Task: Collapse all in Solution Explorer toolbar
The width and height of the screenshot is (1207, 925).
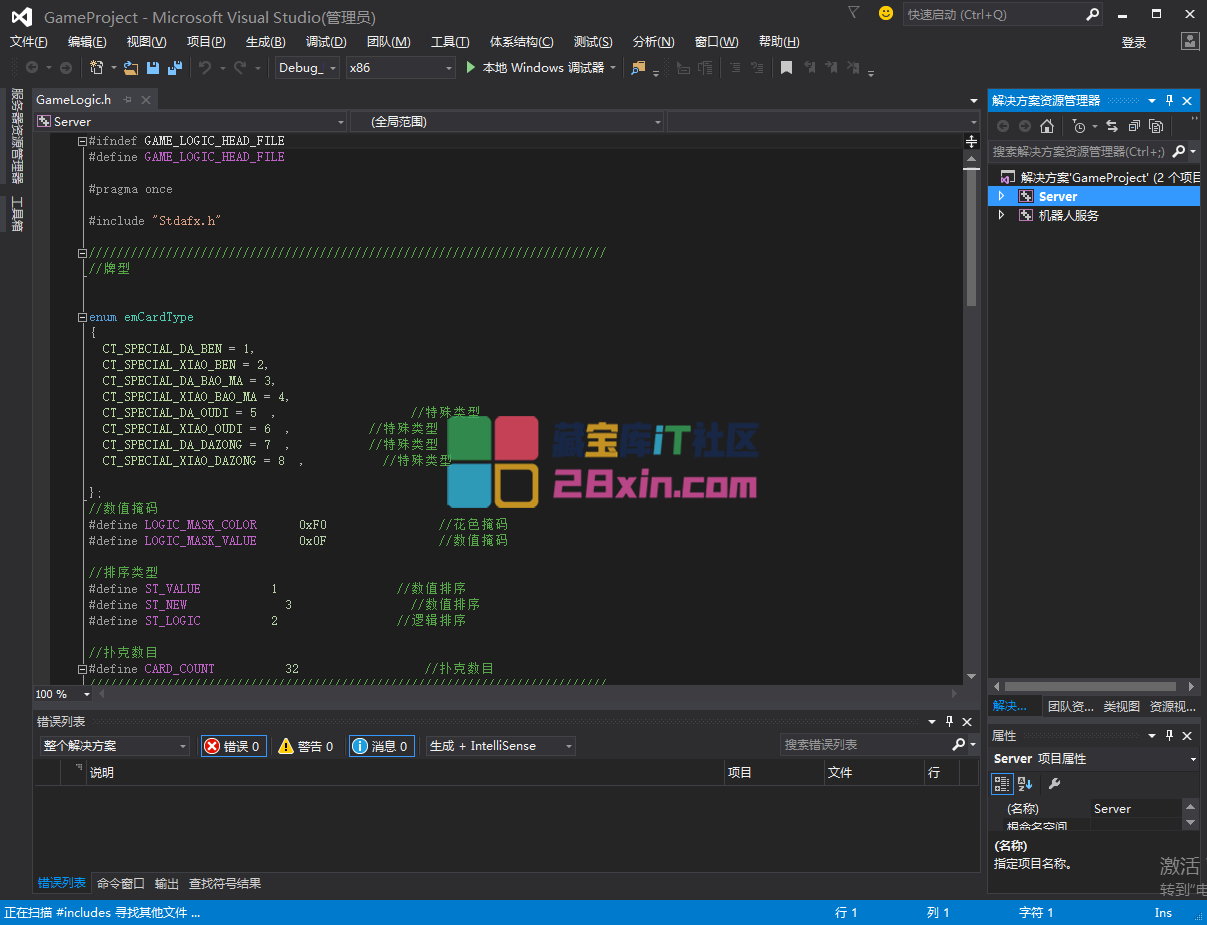Action: tap(1134, 126)
